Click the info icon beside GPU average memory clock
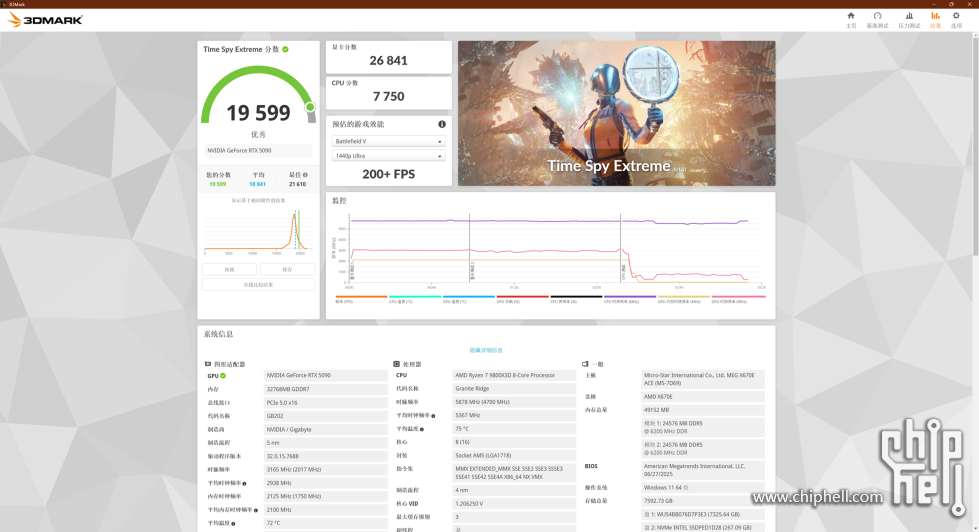This screenshot has height=532, width=979. (256, 510)
